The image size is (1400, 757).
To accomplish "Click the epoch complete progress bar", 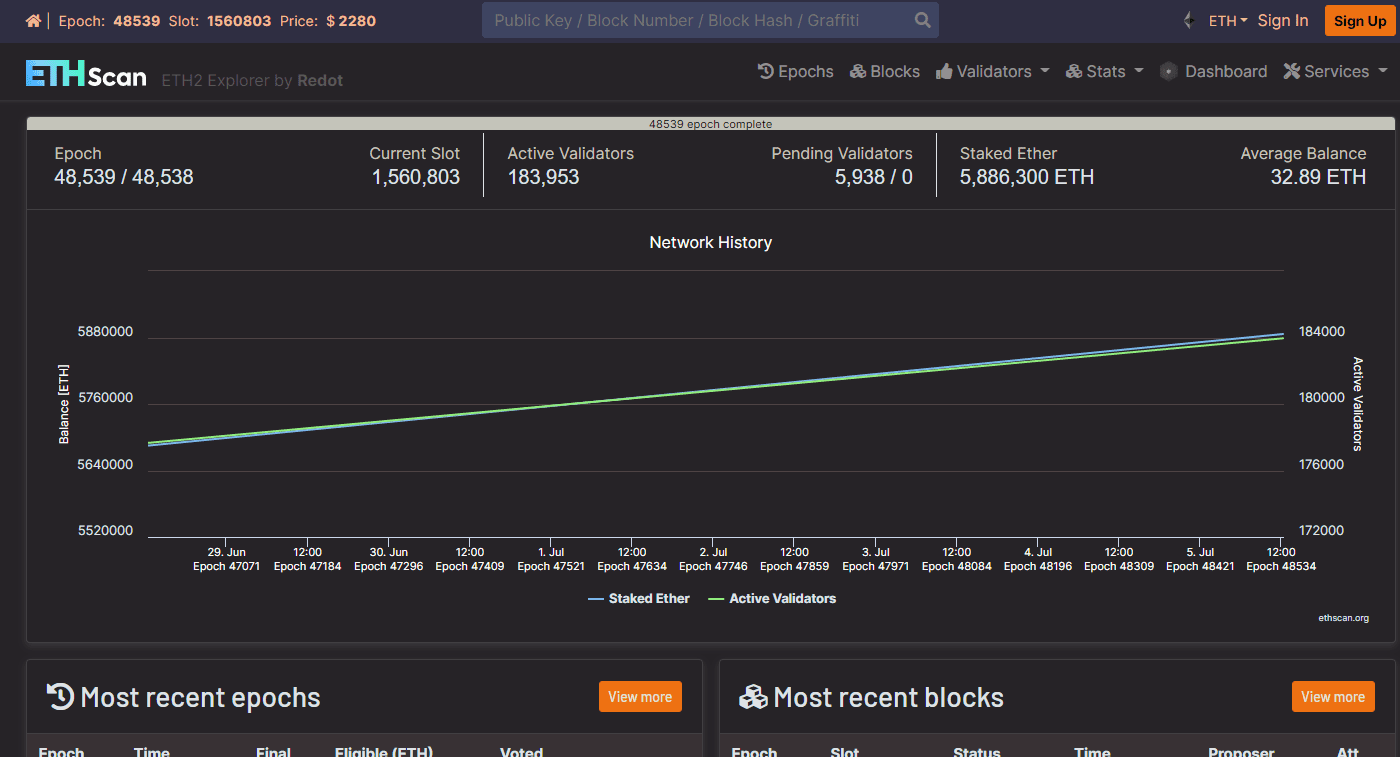I will tap(710, 124).
